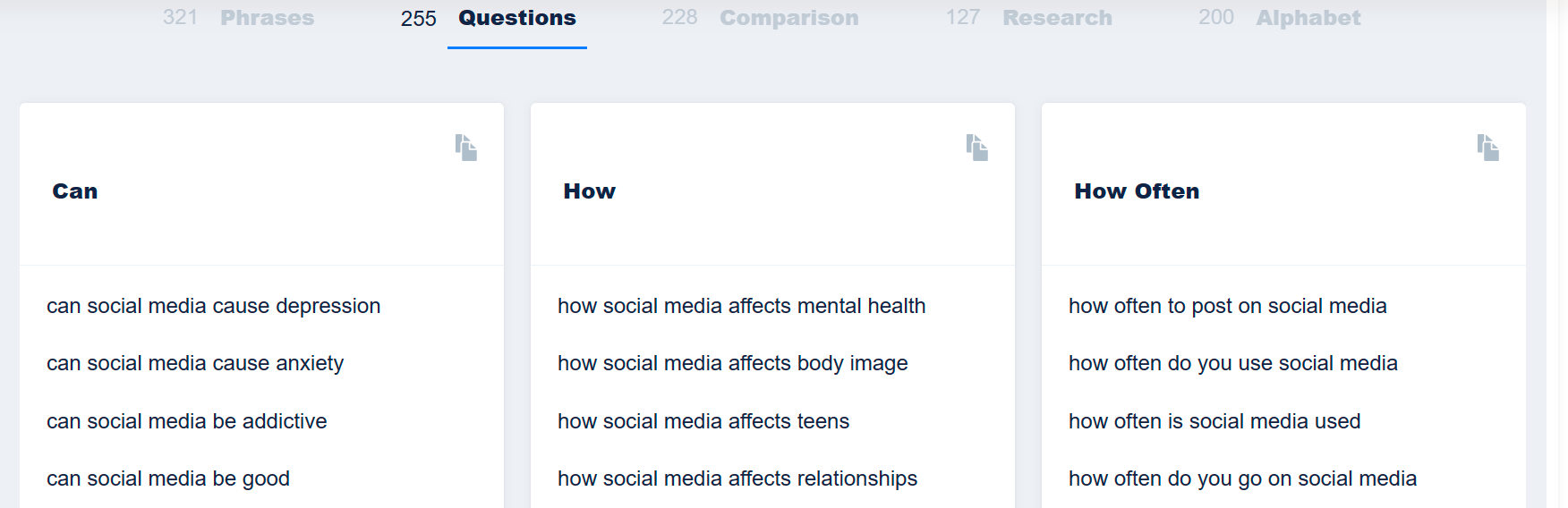
Task: Click 'how often to post on social media'
Action: [1227, 306]
